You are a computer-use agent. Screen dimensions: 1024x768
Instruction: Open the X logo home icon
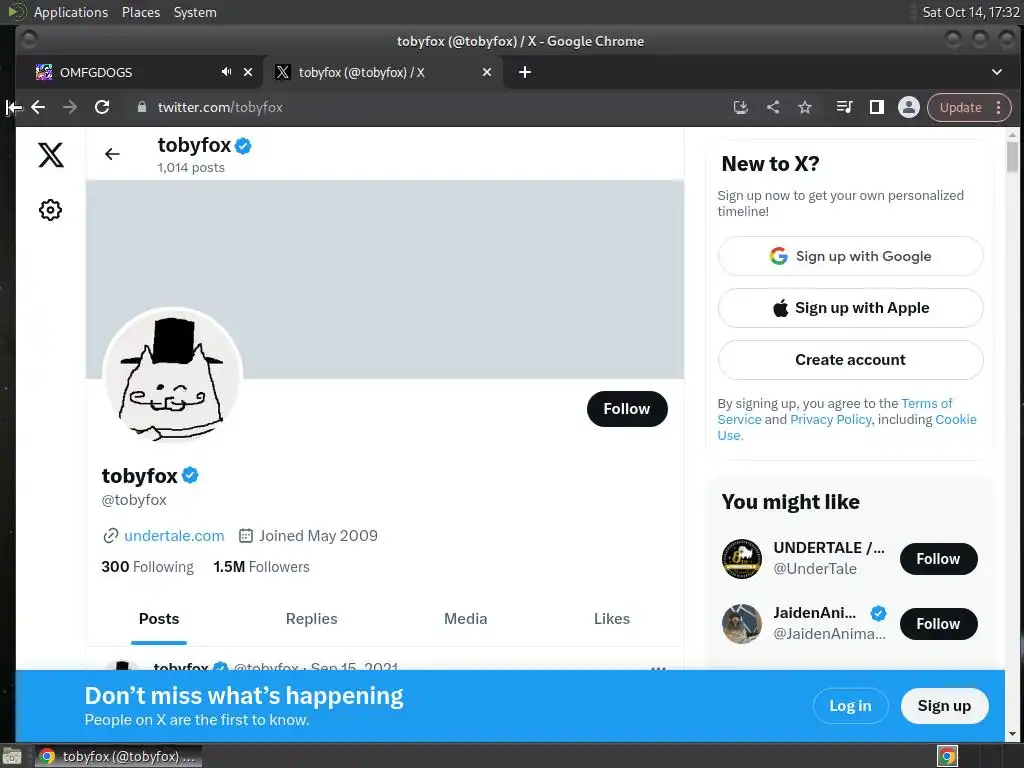point(50,155)
